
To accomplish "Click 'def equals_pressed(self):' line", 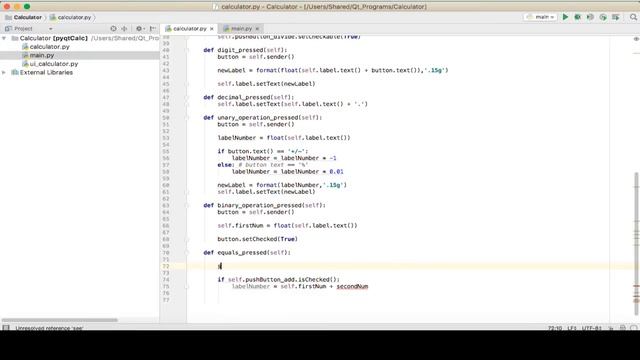I will [x=247, y=253].
